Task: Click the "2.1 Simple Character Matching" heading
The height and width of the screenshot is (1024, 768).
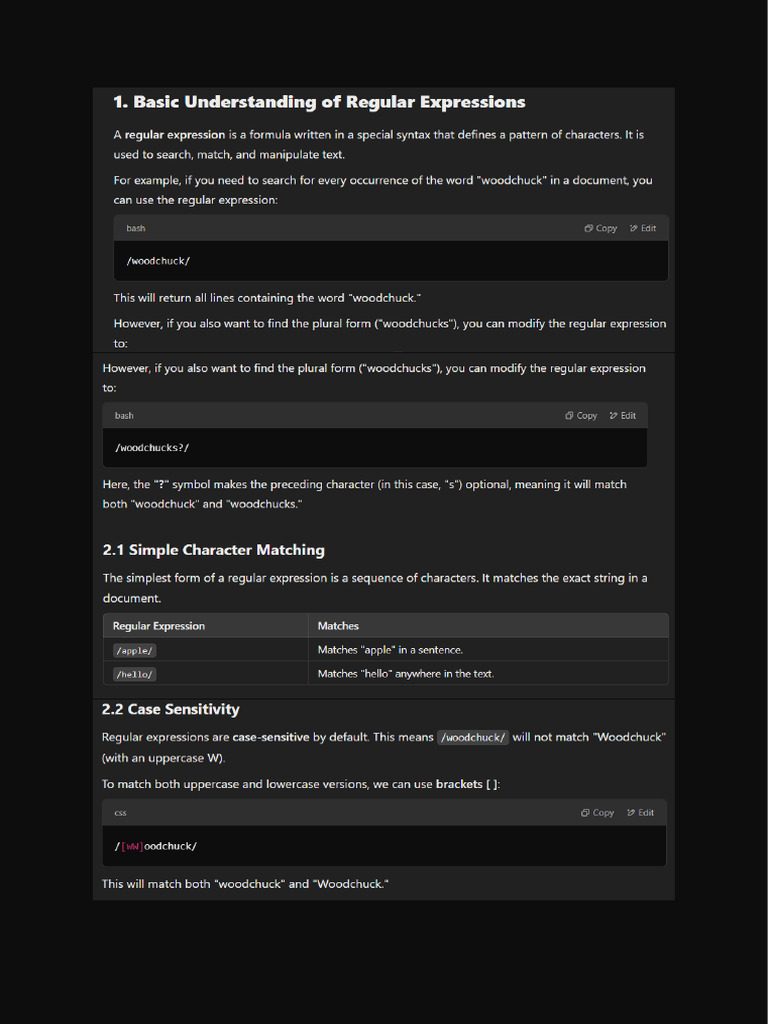Action: pyautogui.click(x=213, y=550)
